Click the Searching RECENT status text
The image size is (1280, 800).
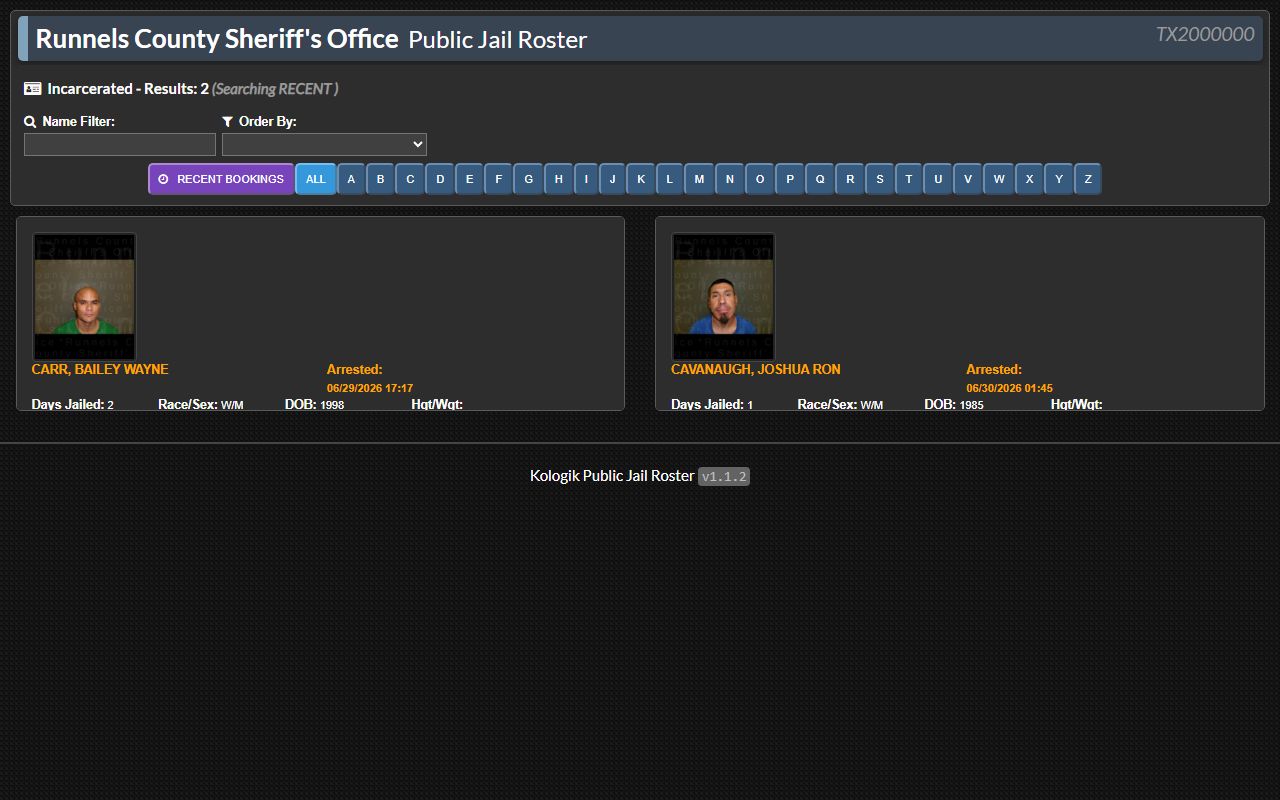tap(275, 89)
